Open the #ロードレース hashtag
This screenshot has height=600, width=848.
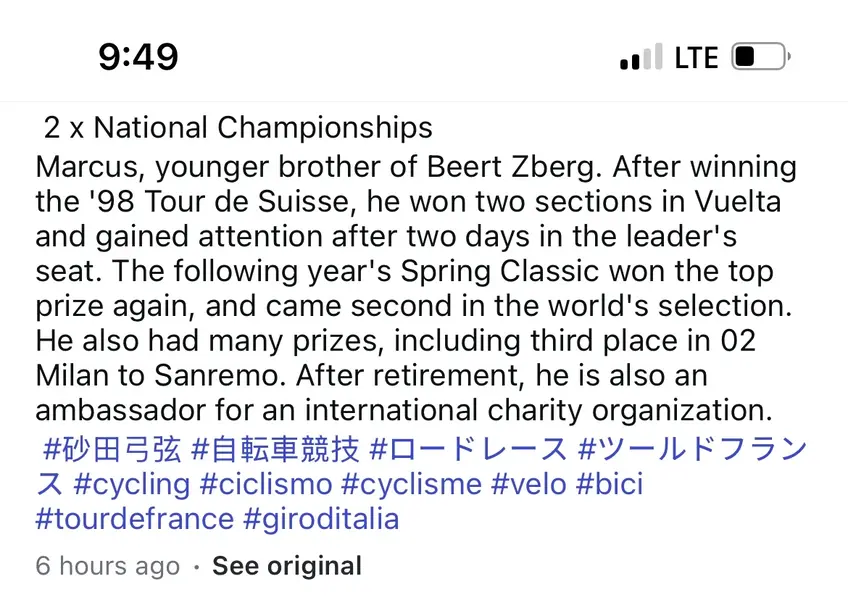pyautogui.click(x=468, y=450)
